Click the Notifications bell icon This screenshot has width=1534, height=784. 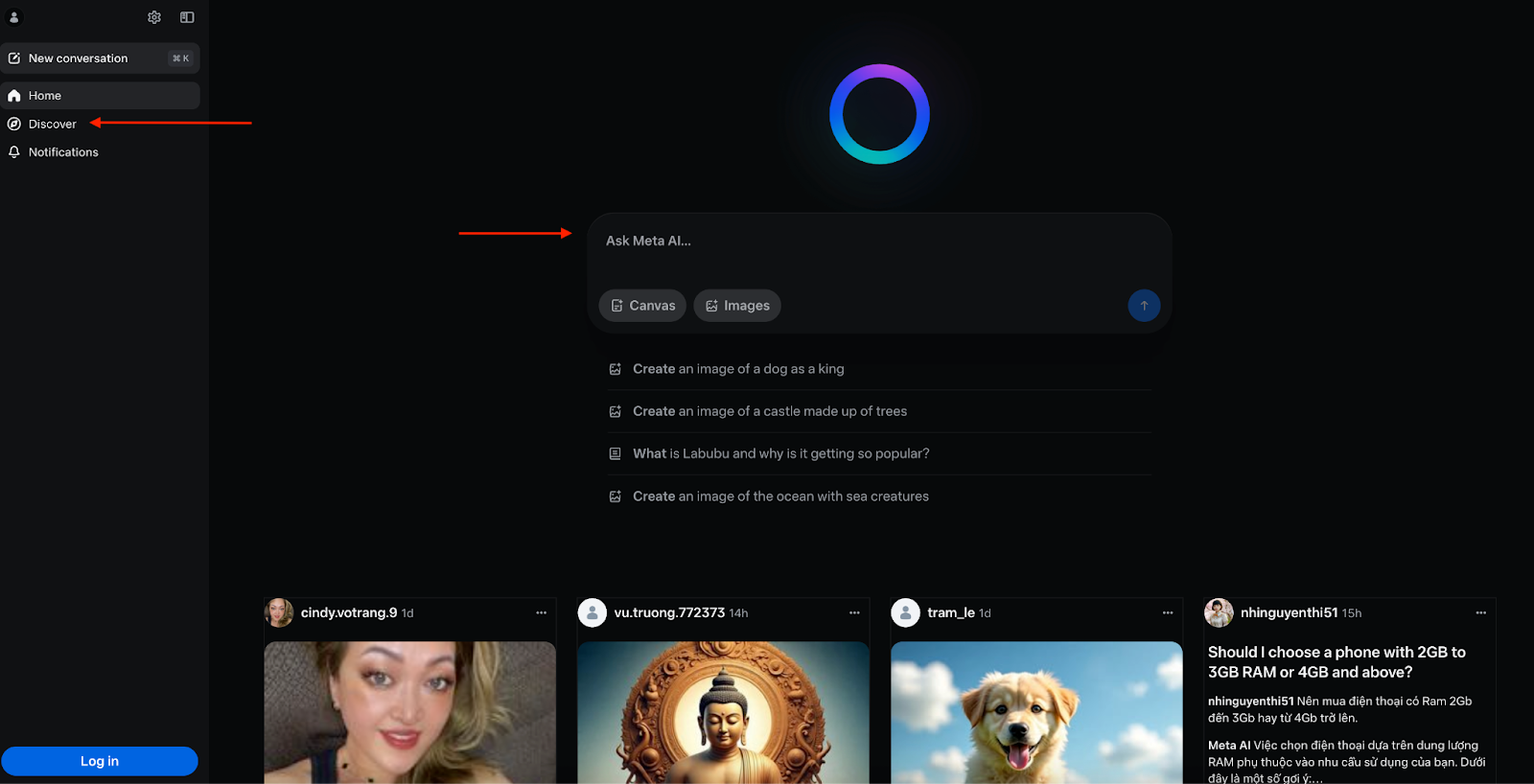coord(14,152)
